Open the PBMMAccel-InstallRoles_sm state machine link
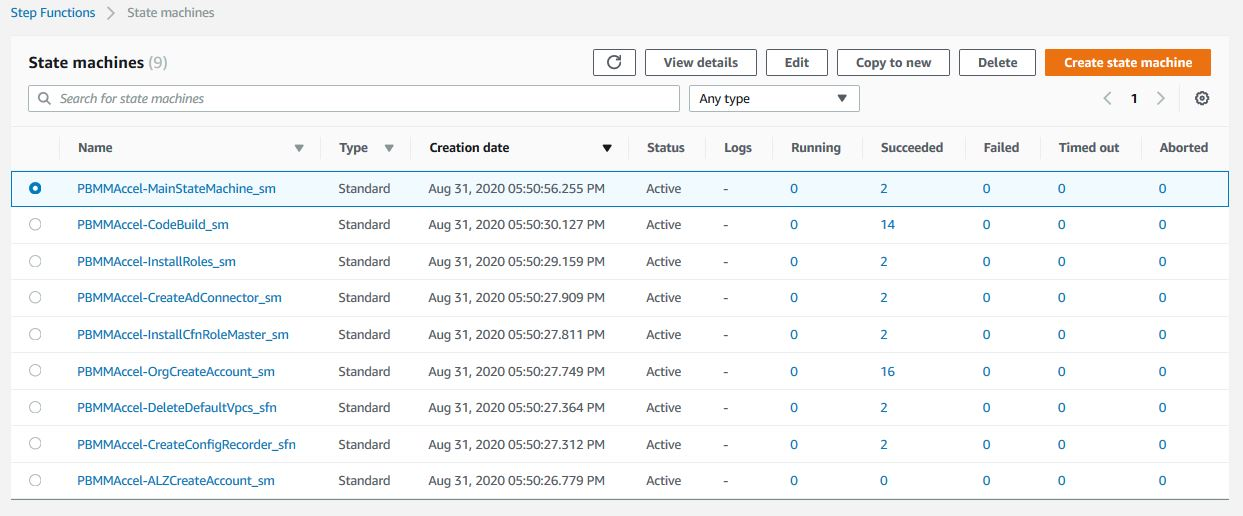1243x516 pixels. tap(156, 262)
